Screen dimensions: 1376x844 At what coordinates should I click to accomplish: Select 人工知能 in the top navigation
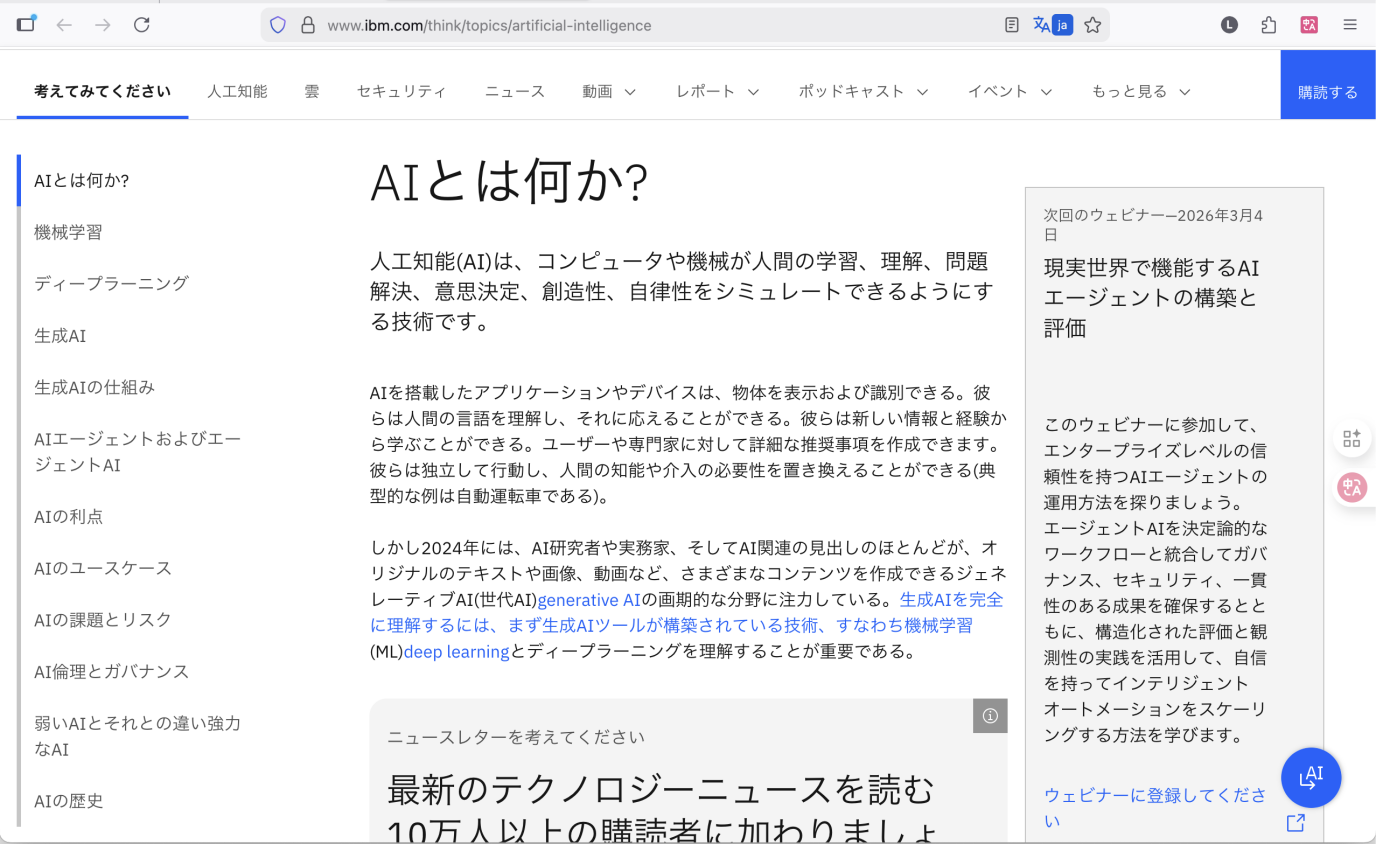pyautogui.click(x=237, y=91)
